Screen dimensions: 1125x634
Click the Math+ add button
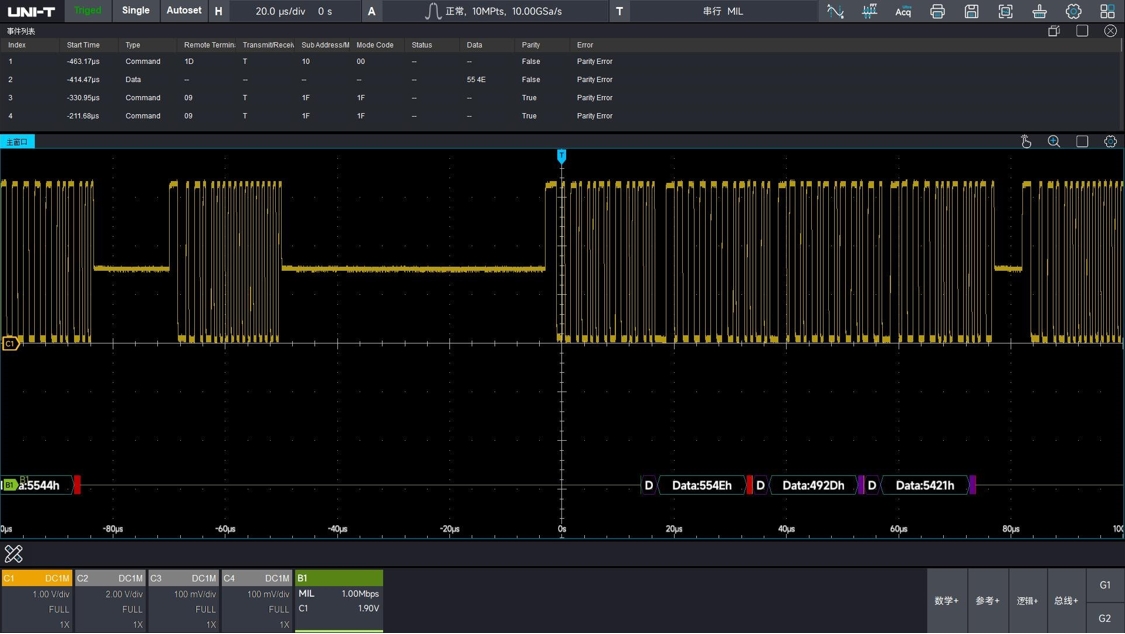tap(946, 600)
